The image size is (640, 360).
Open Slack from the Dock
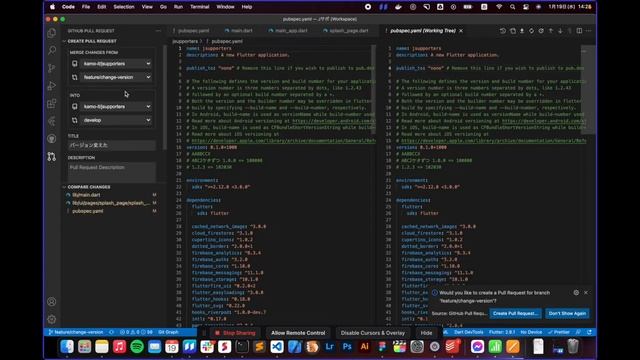(x=207, y=347)
